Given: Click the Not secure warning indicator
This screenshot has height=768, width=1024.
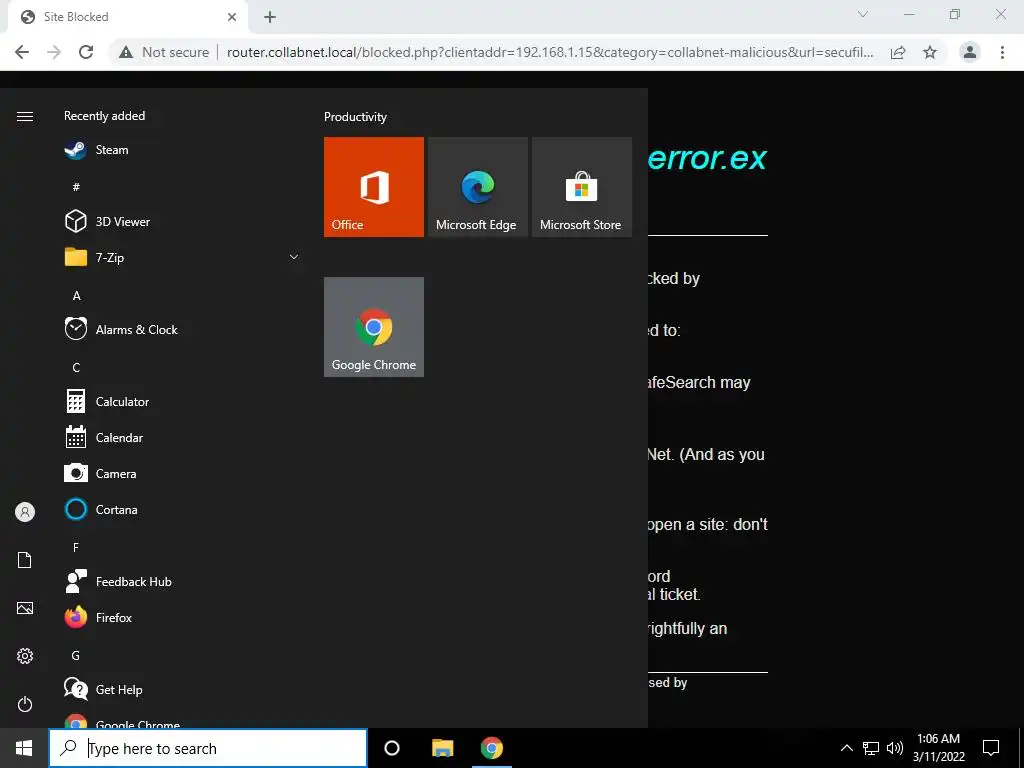Looking at the screenshot, I should click(x=164, y=52).
